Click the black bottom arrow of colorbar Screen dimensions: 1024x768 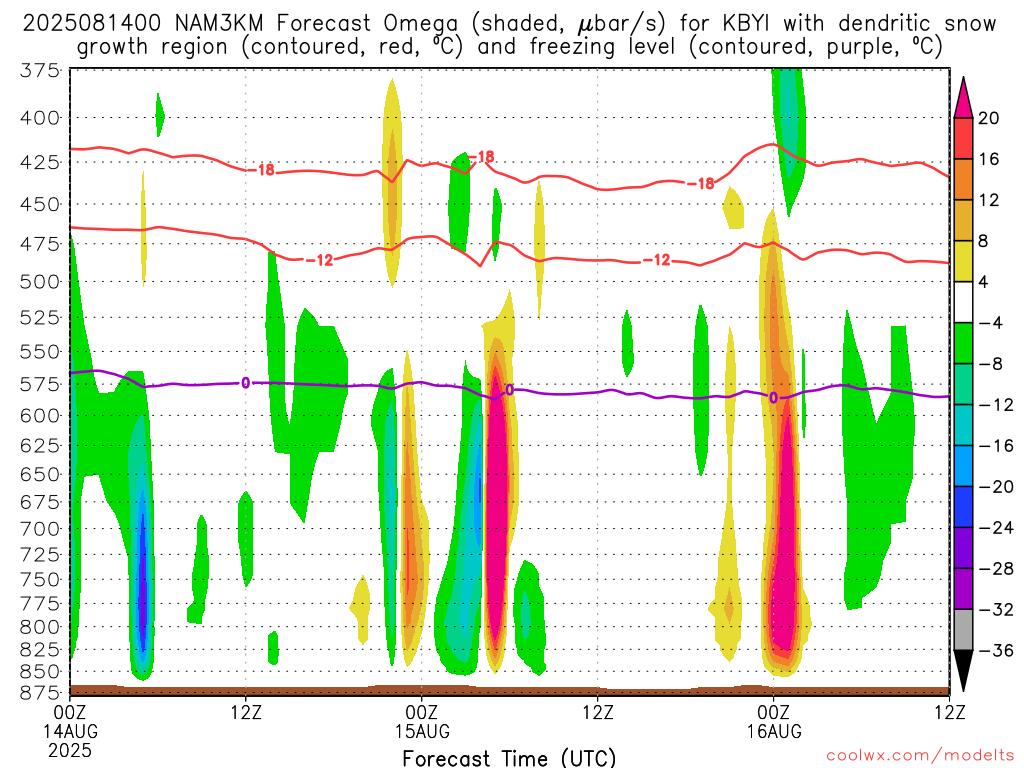[963, 671]
